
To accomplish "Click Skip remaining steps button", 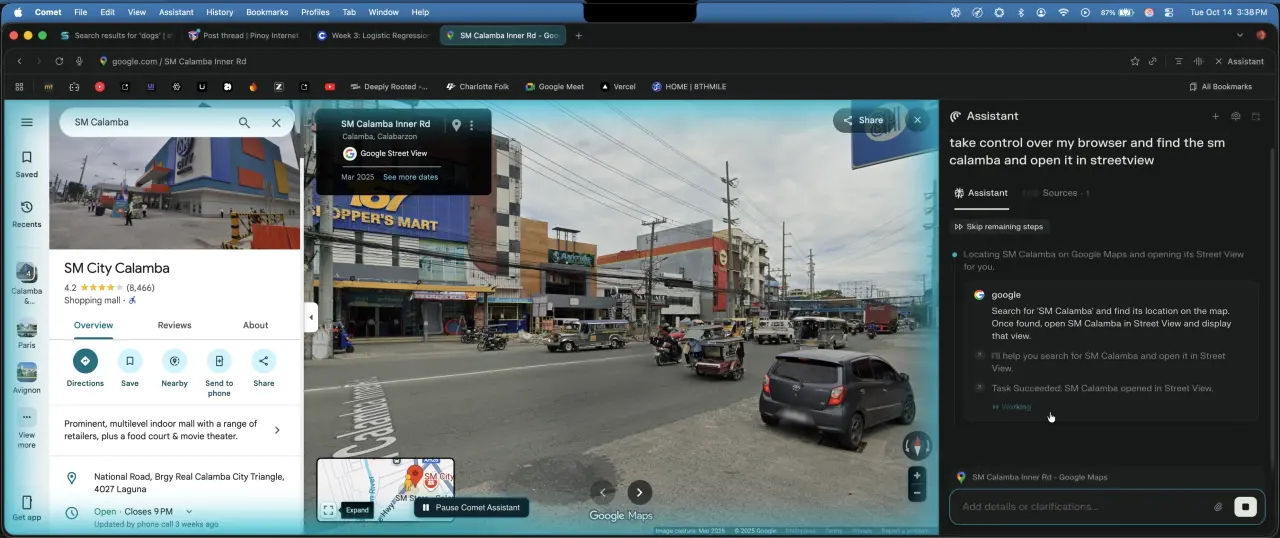I will pos(1000,227).
